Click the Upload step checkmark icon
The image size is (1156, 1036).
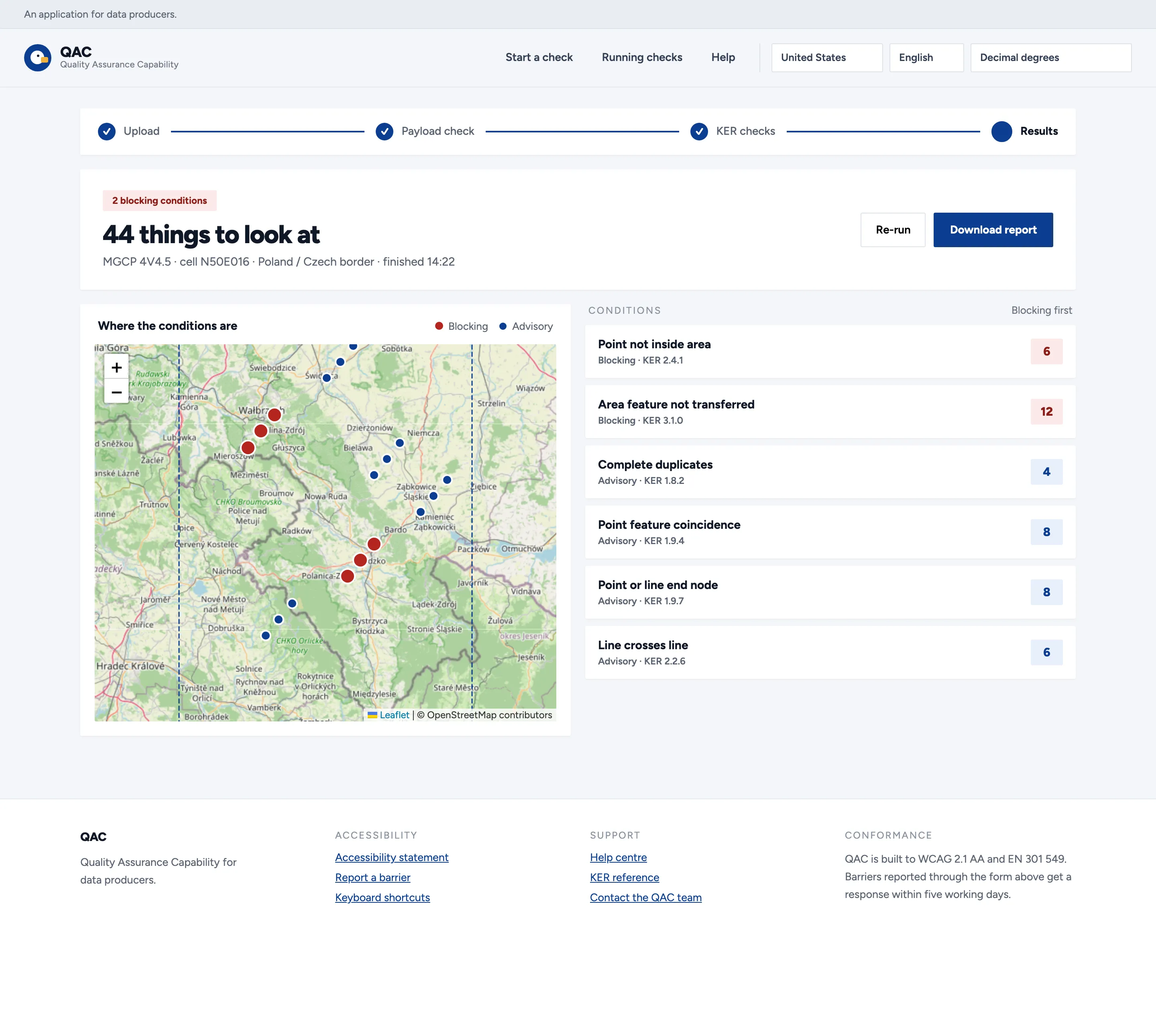click(x=106, y=132)
